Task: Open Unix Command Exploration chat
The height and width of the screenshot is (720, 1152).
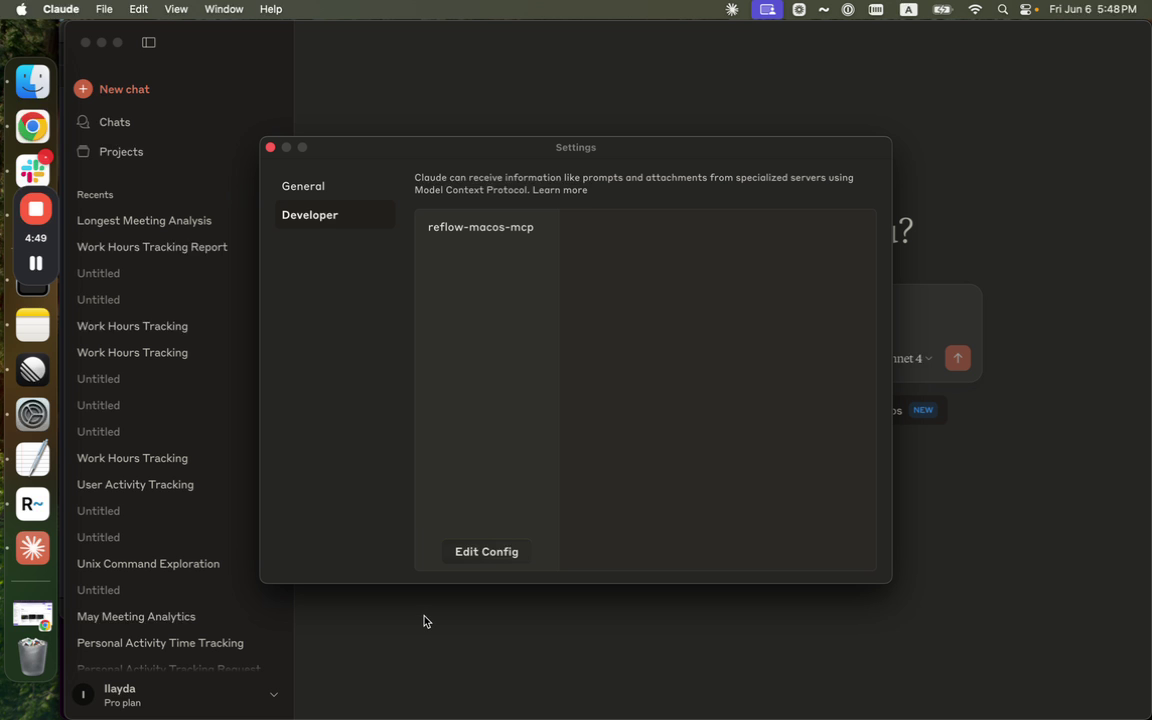Action: tap(148, 564)
